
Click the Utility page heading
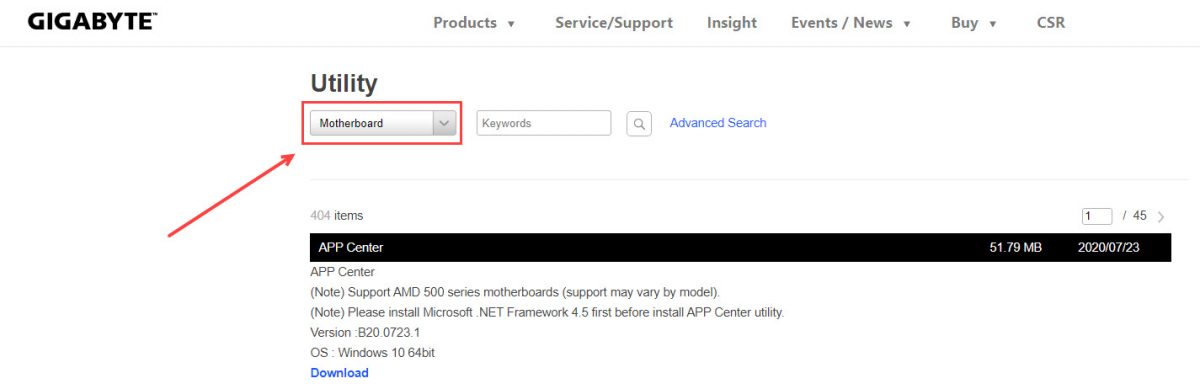(344, 83)
